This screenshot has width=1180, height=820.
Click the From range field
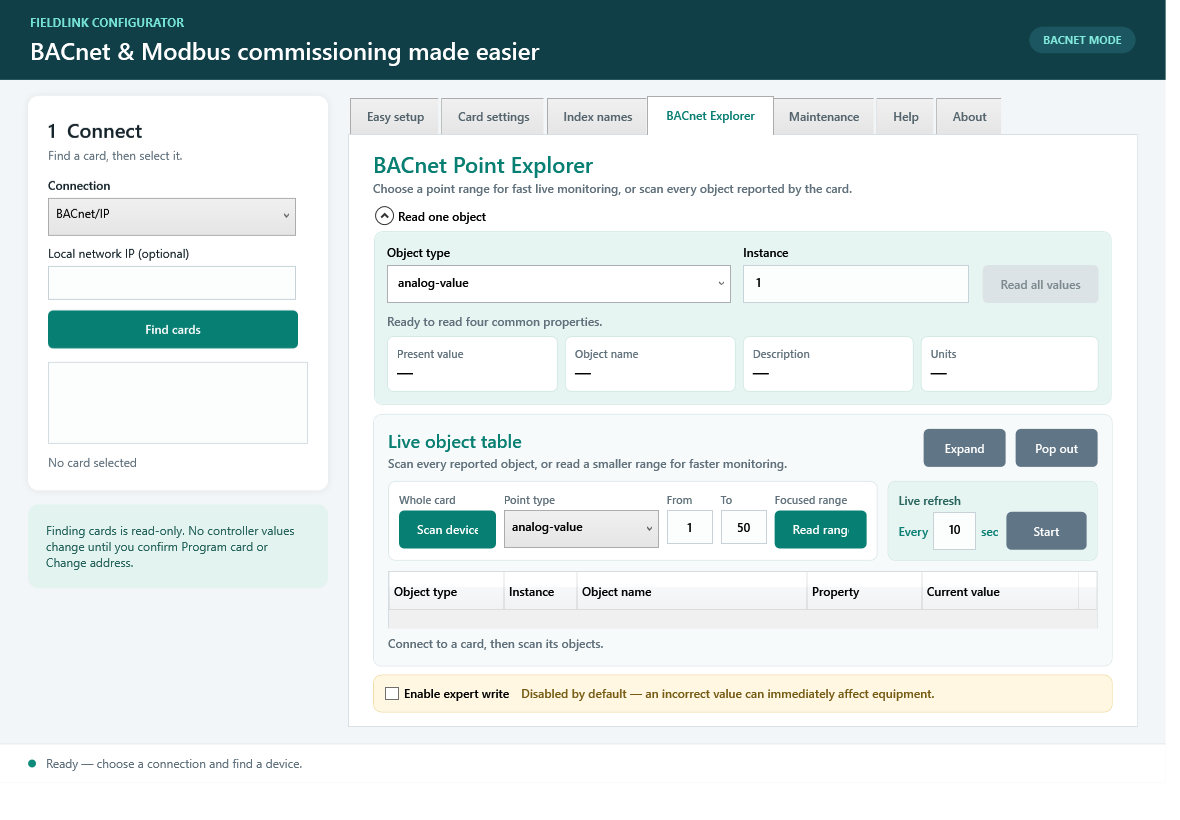coord(689,527)
